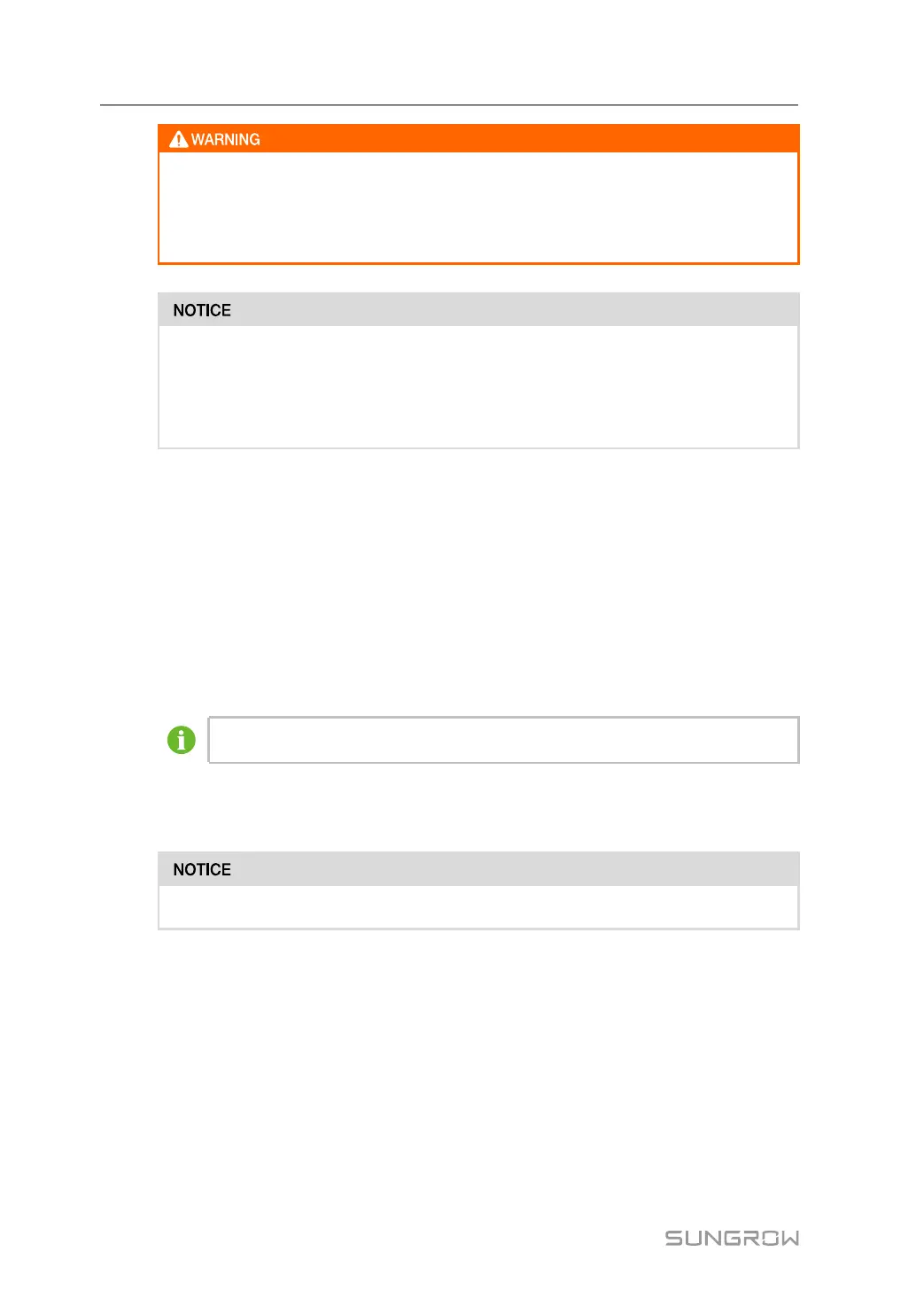Click the orange WARNING header bar
The width and height of the screenshot is (924, 1306).
478,138
